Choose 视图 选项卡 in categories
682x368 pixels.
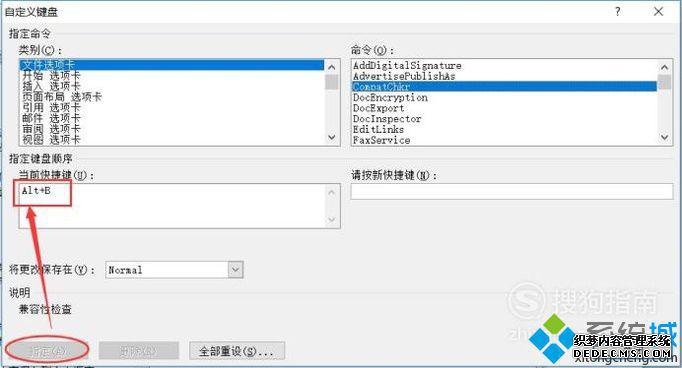[x=51, y=140]
